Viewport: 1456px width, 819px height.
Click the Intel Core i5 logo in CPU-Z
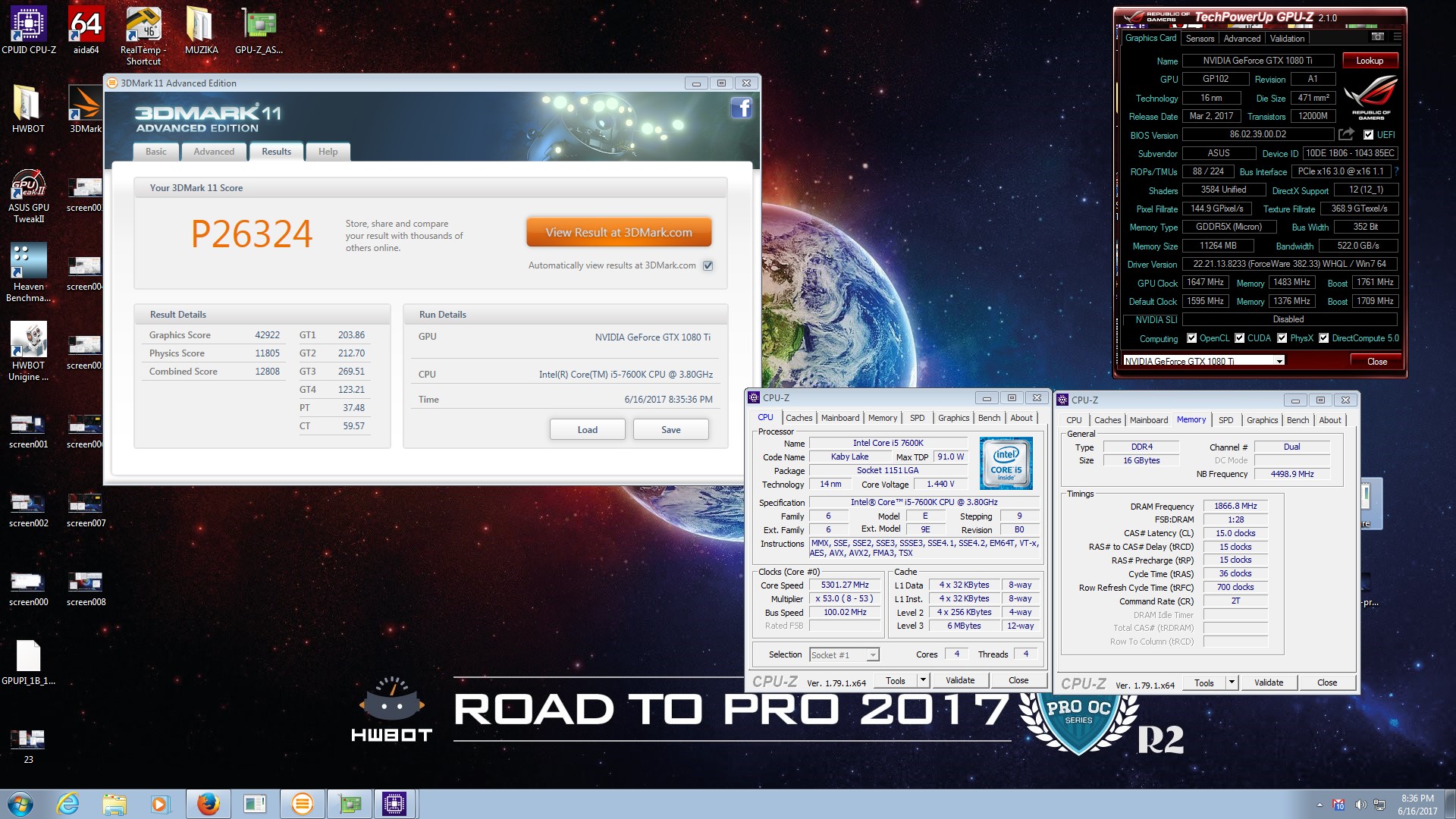coord(1006,463)
